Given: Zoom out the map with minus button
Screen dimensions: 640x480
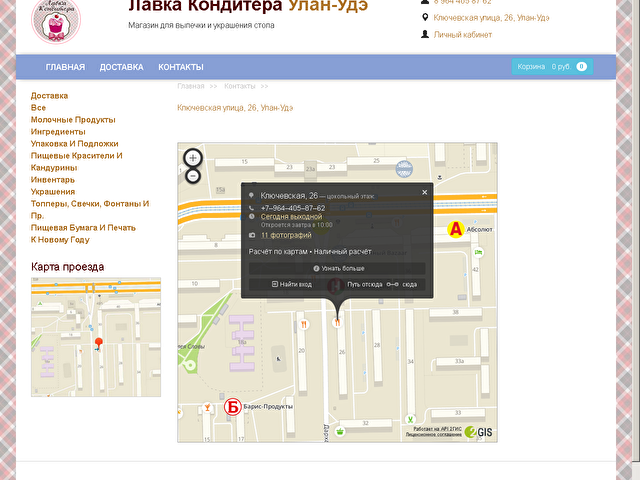Looking at the screenshot, I should (x=193, y=176).
